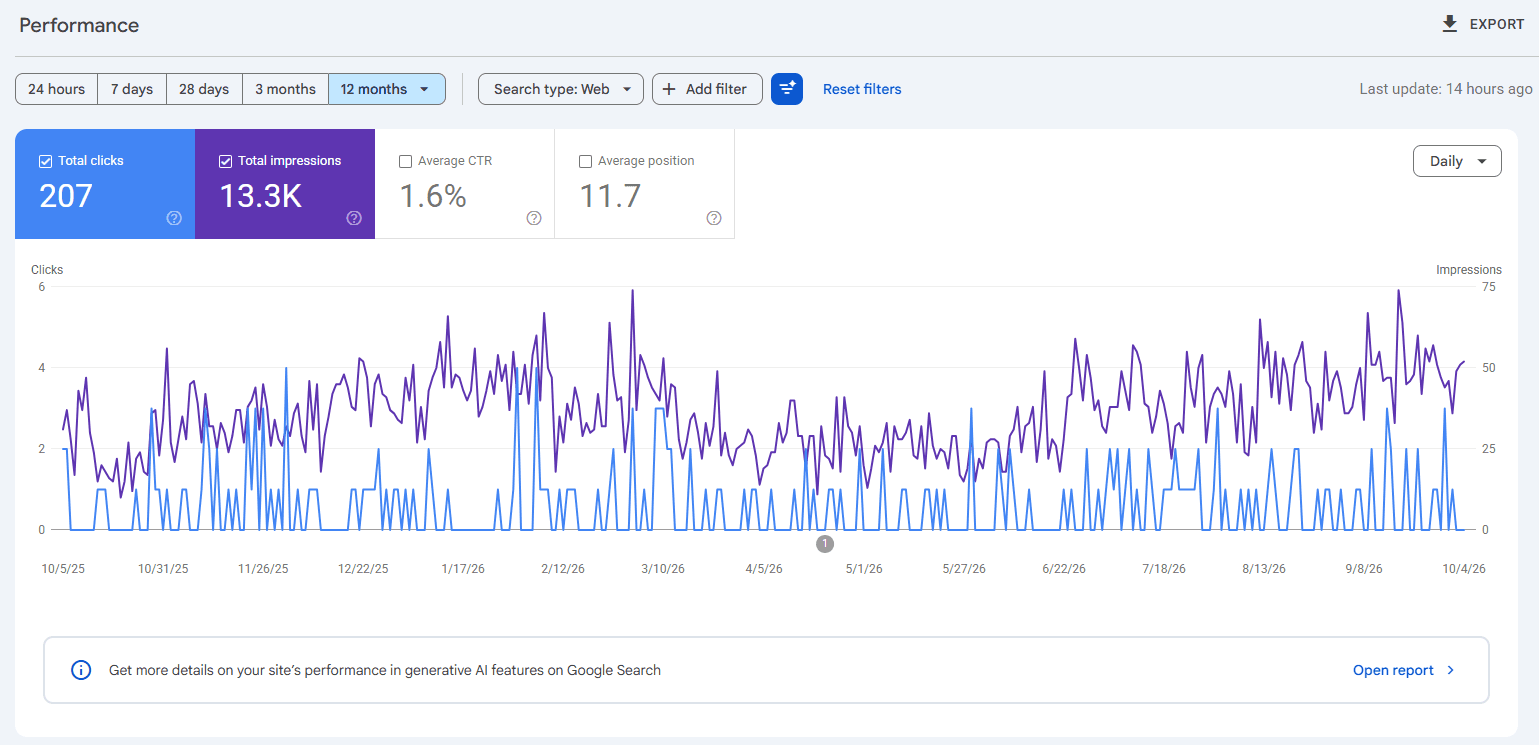Click the Add filter button

pos(707,89)
